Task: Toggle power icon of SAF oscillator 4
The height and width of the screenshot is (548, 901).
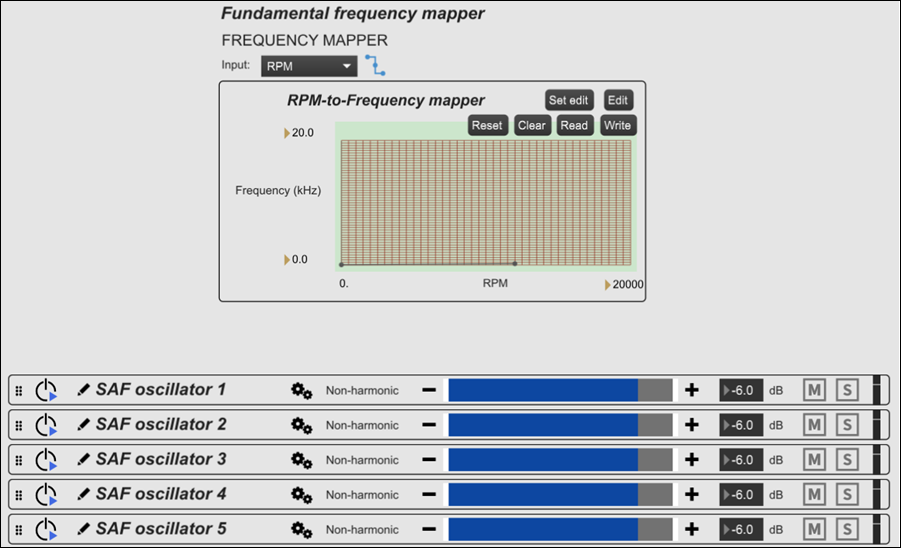Action: [x=46, y=495]
